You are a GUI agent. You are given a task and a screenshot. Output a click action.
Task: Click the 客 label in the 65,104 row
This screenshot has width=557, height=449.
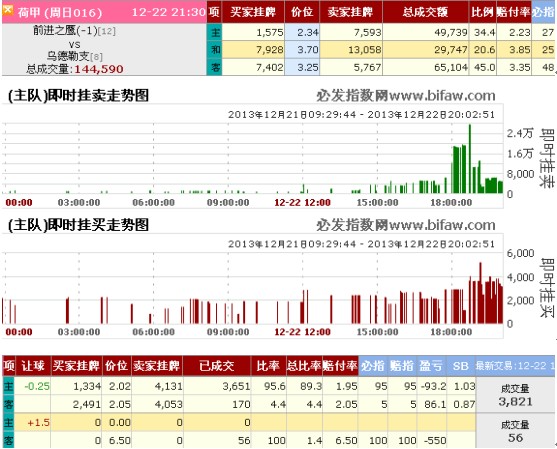pyautogui.click(x=215, y=67)
